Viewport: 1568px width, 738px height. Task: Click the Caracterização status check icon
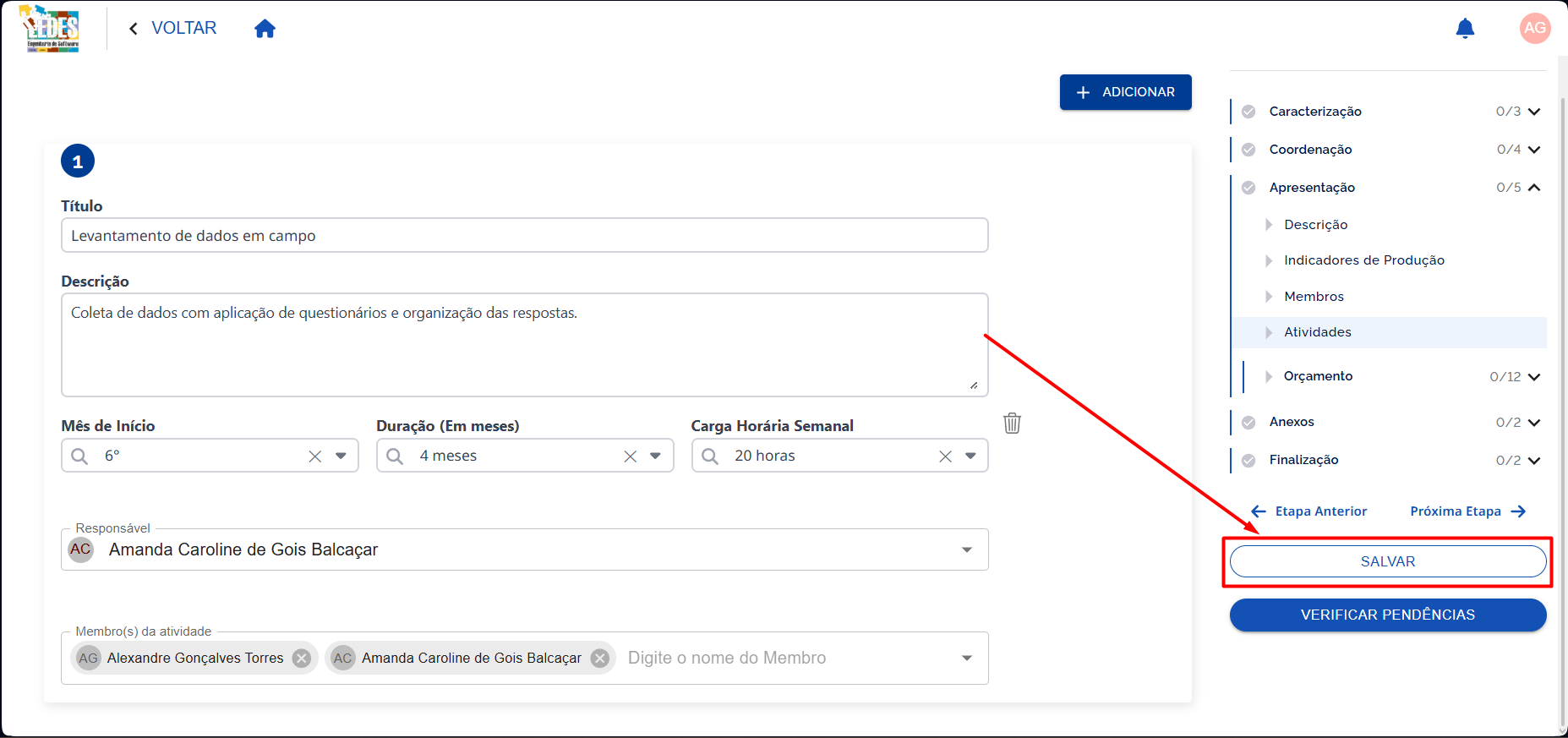[1248, 112]
